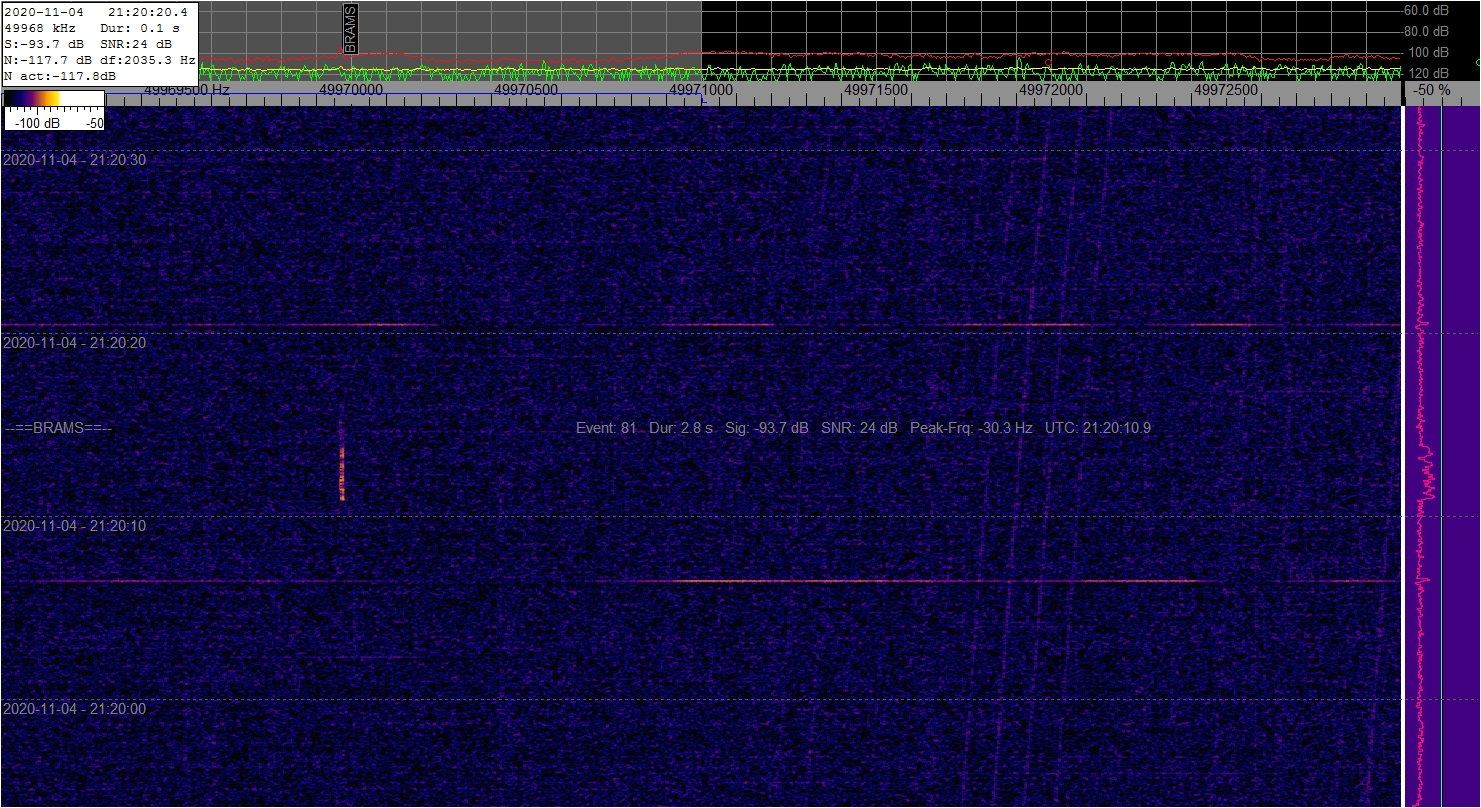Select the 49971500 frequency axis label
1481x808 pixels.
coord(876,89)
